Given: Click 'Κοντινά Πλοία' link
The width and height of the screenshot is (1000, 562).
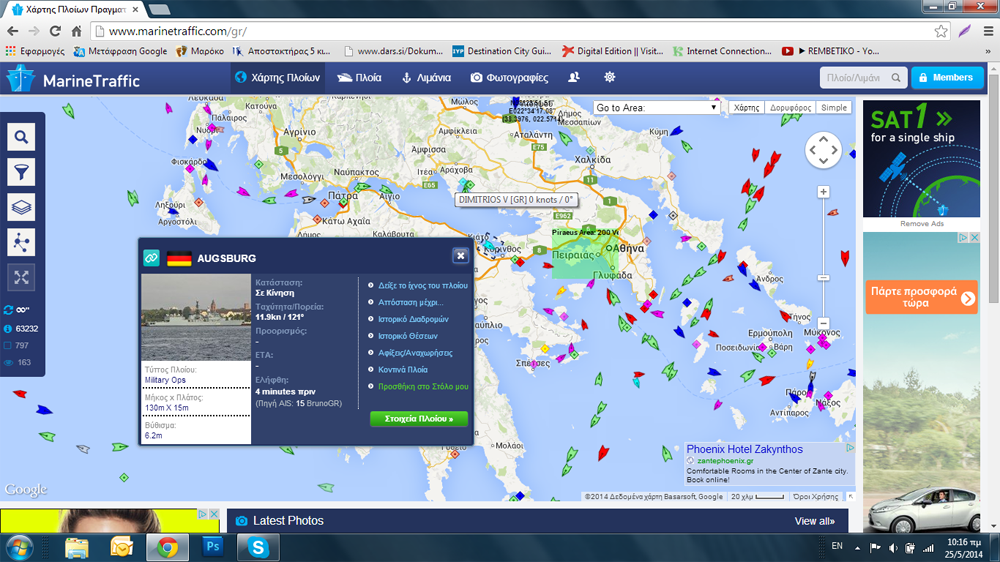Looking at the screenshot, I should (402, 369).
